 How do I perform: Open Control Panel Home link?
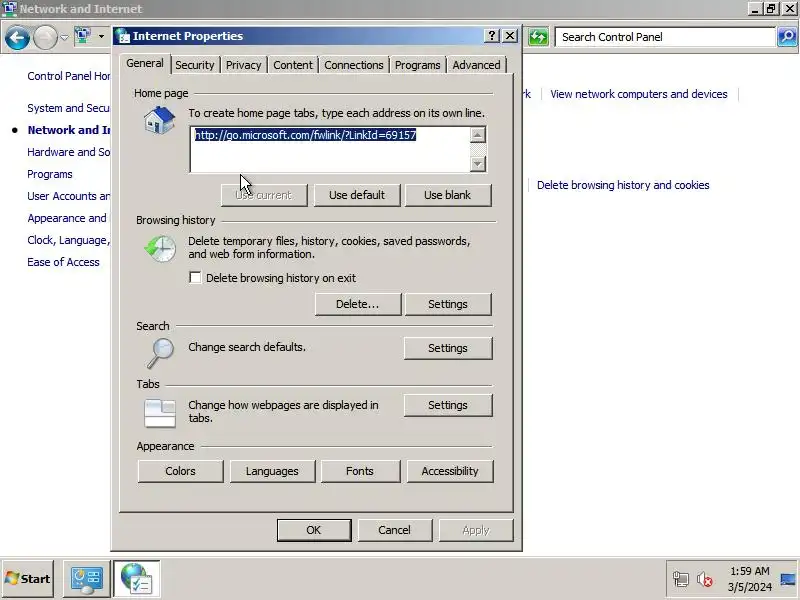click(69, 76)
